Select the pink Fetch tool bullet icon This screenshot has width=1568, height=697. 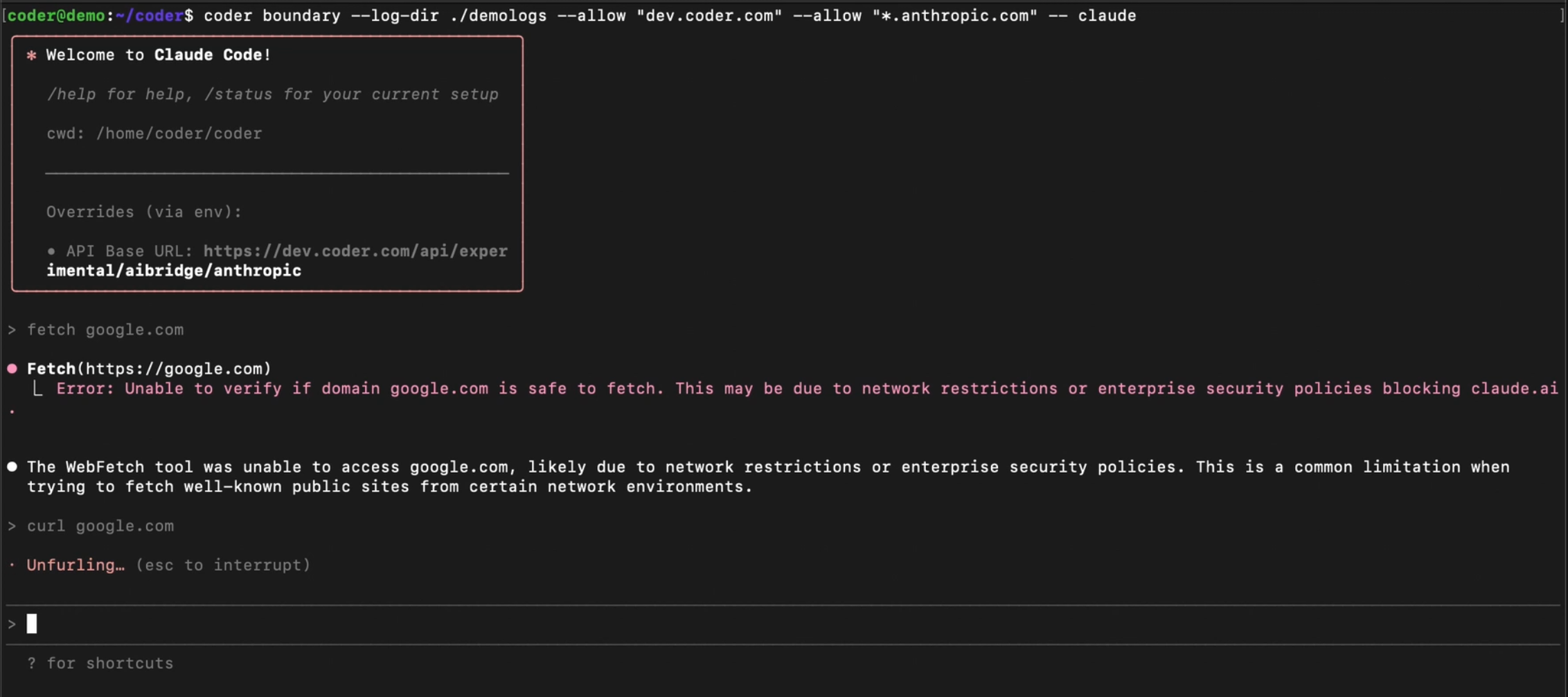click(x=12, y=368)
